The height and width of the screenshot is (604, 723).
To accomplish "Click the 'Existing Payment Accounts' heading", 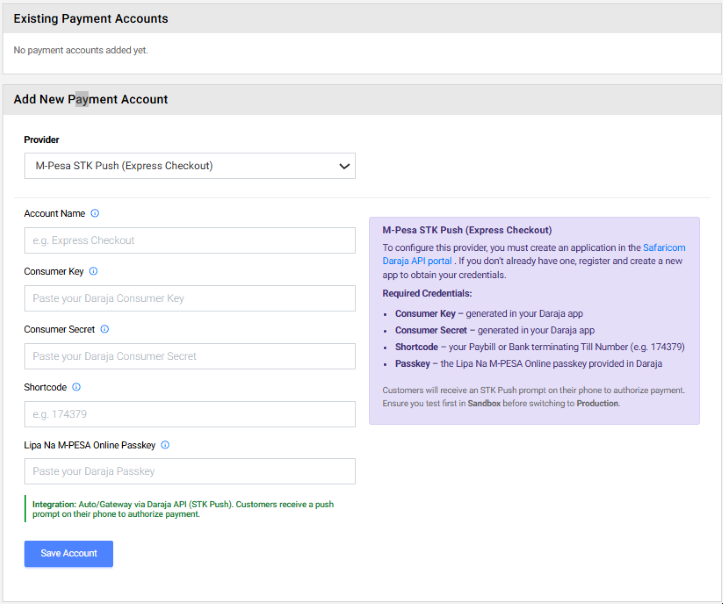I will pos(91,19).
